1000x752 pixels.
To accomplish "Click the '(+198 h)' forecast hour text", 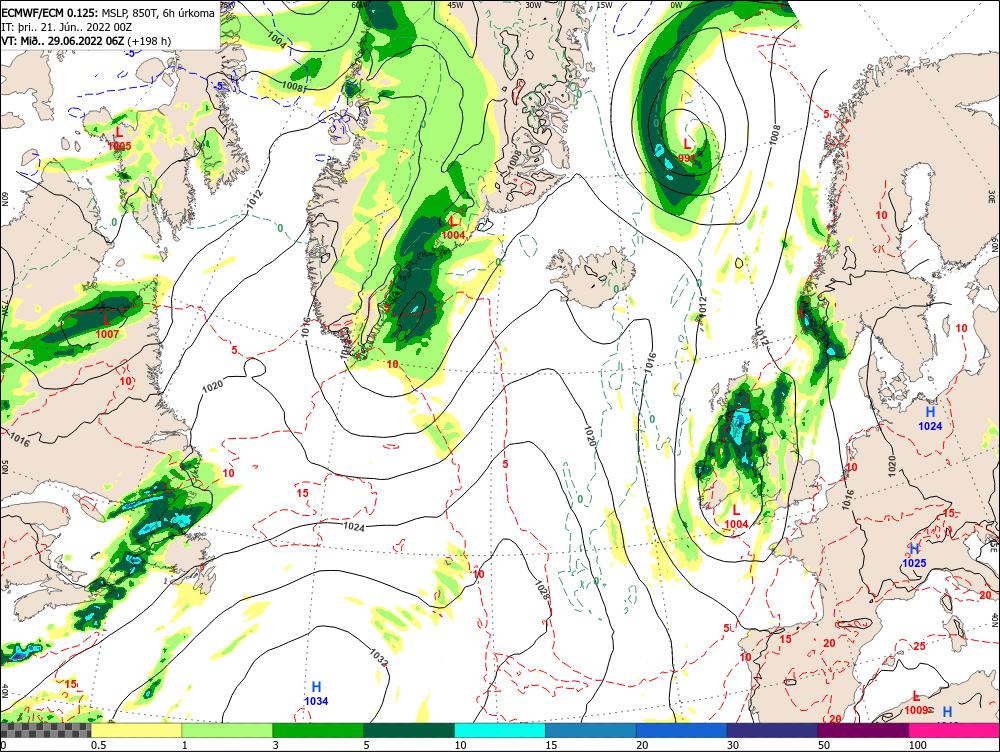I will 149,41.
